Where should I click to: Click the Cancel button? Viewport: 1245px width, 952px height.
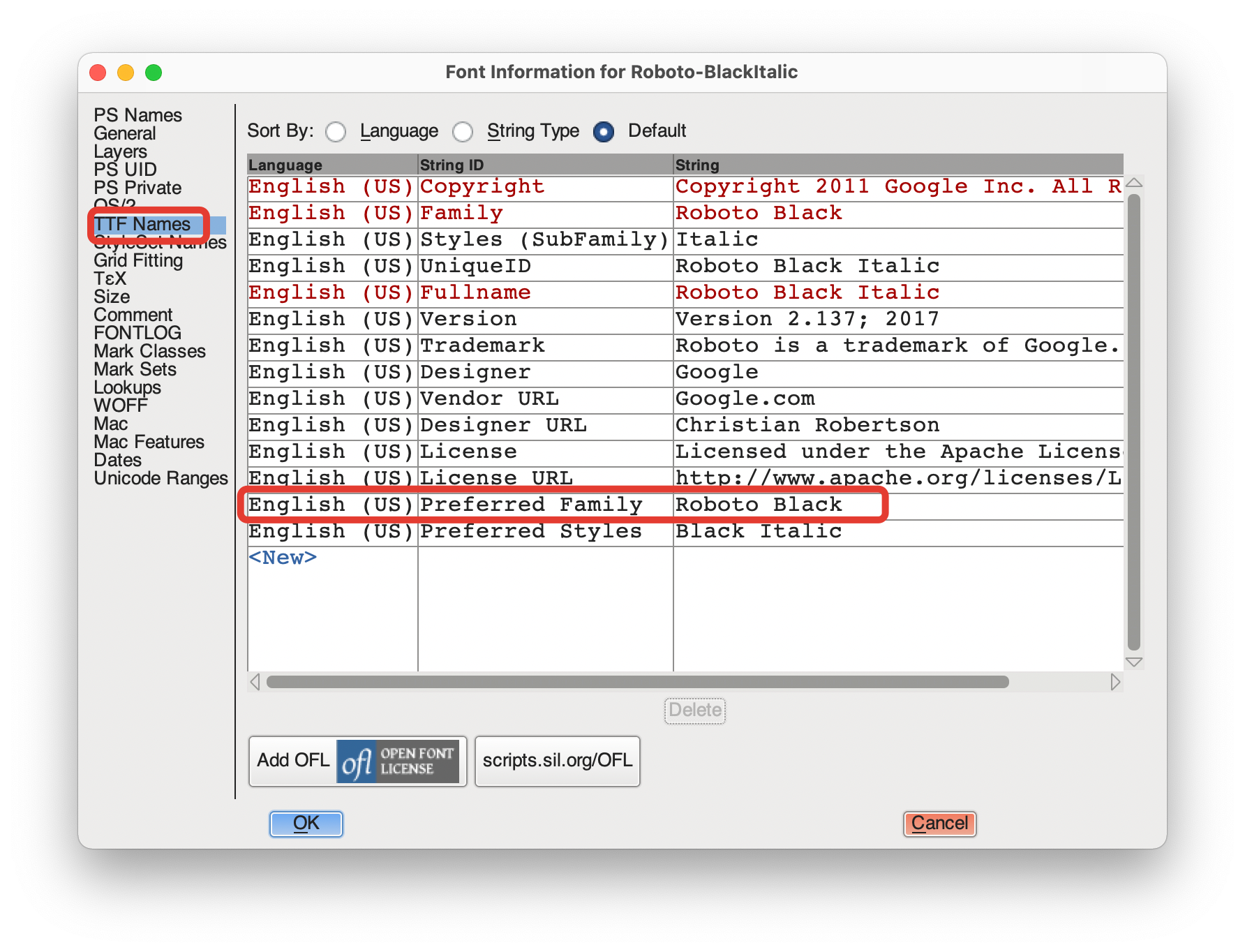tap(939, 824)
